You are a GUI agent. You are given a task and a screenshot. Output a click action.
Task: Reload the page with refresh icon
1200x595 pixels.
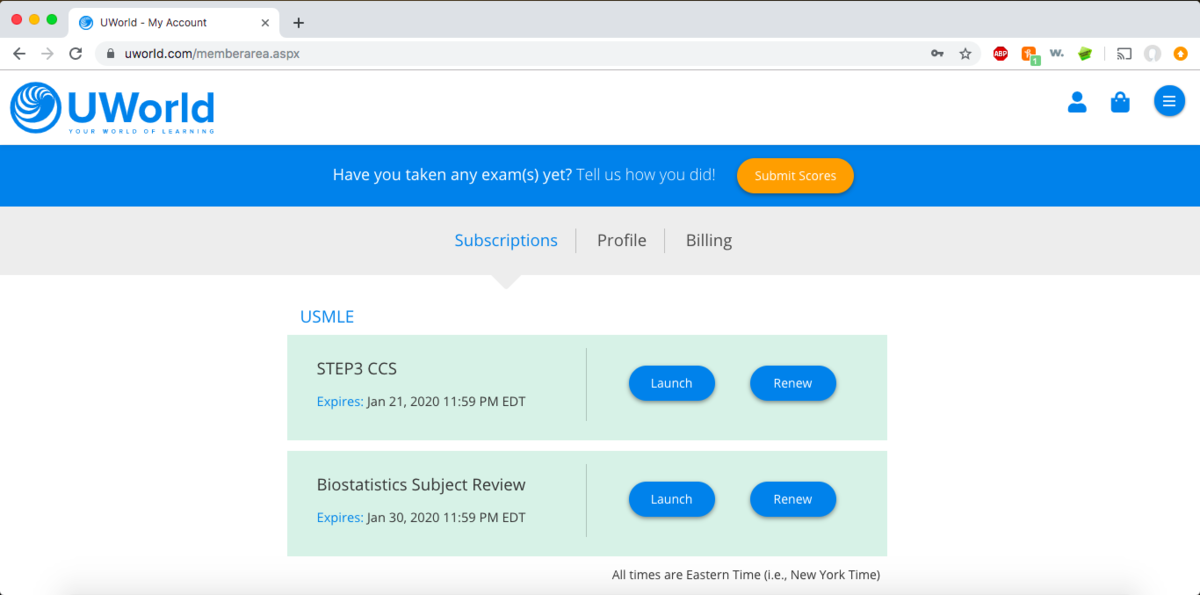pos(75,54)
